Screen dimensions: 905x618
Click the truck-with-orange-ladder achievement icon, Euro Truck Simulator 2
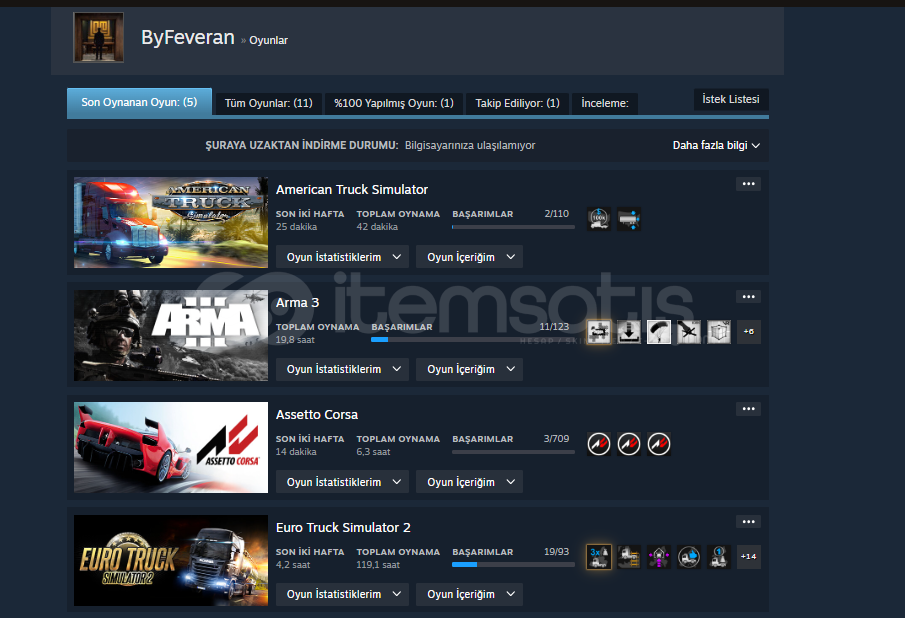(x=629, y=557)
